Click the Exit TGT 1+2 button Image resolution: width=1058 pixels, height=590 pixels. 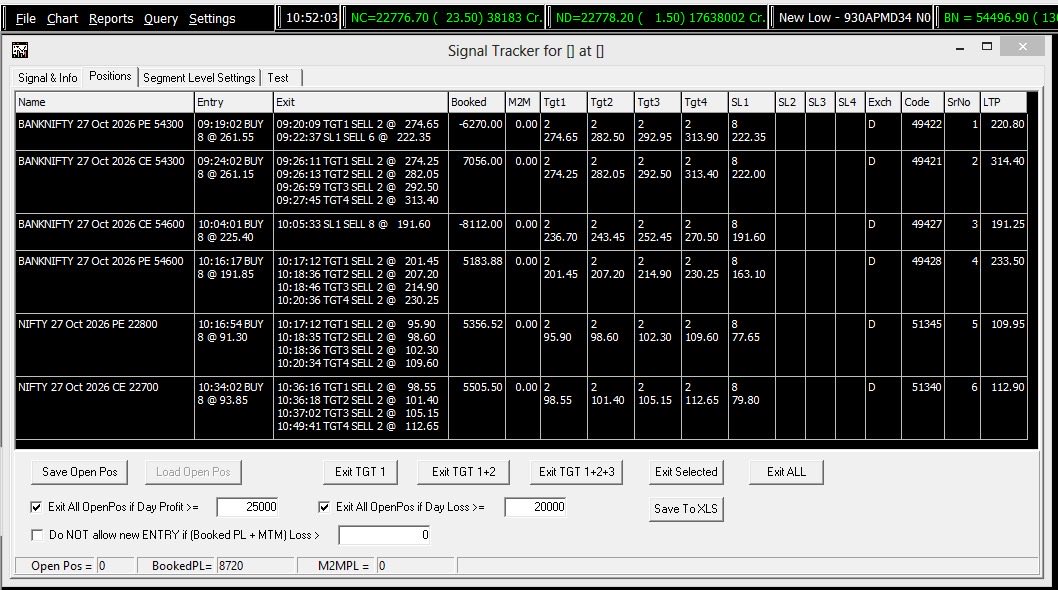[x=464, y=472]
